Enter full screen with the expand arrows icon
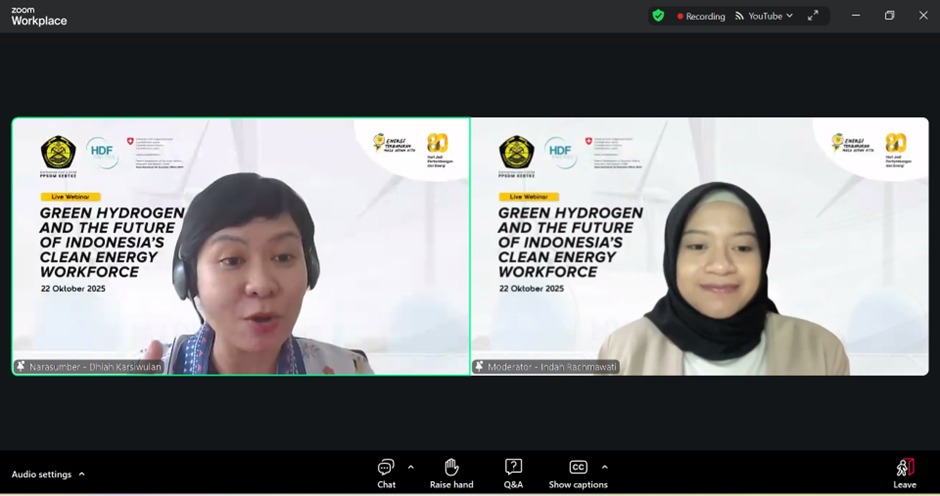Viewport: 940px width, 496px height. (813, 16)
